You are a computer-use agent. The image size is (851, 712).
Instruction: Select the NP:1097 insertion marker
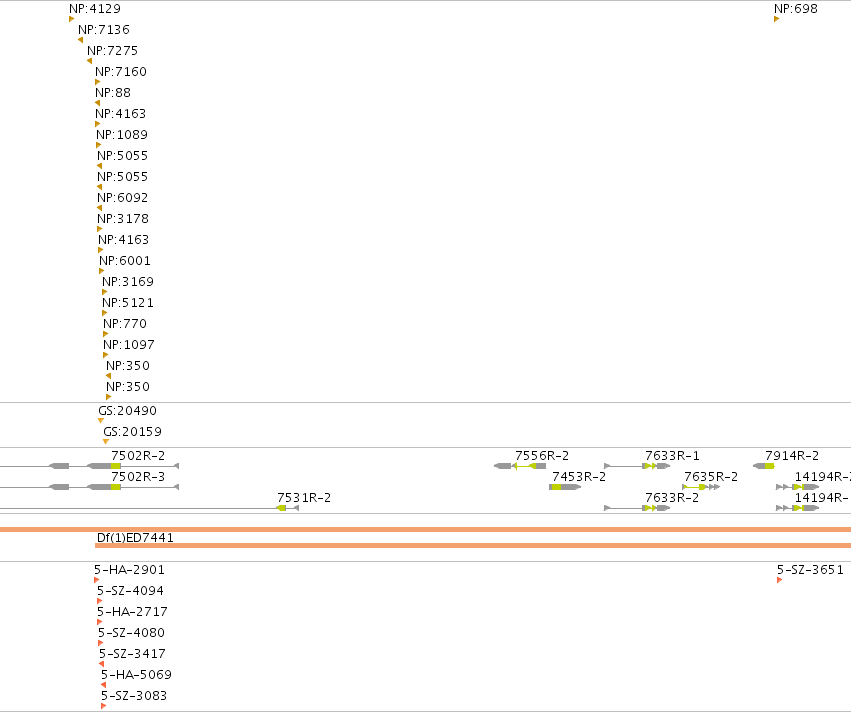[x=106, y=355]
